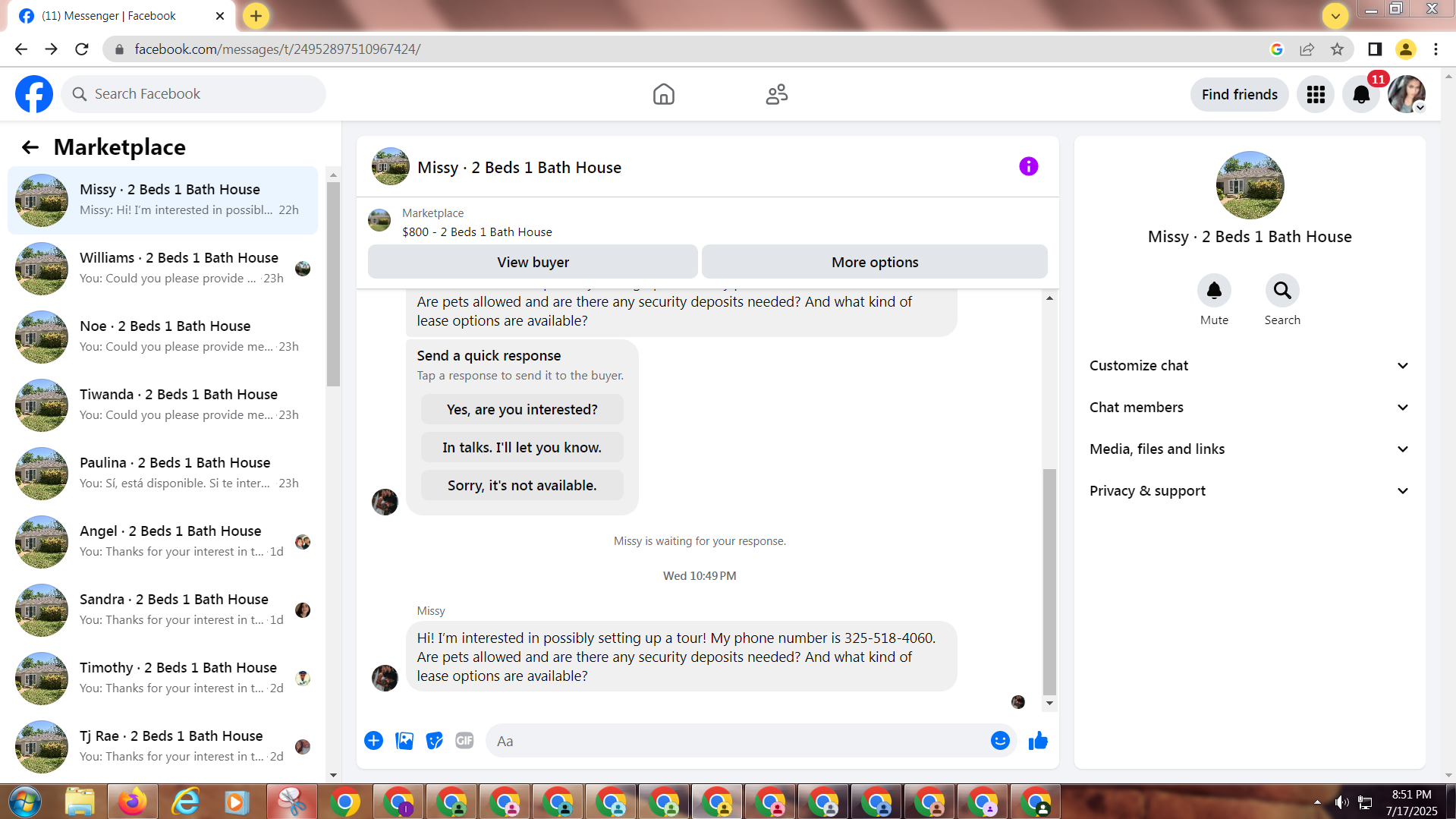The width and height of the screenshot is (1456, 819).
Task: Expand Media, files and links section
Action: point(1250,449)
